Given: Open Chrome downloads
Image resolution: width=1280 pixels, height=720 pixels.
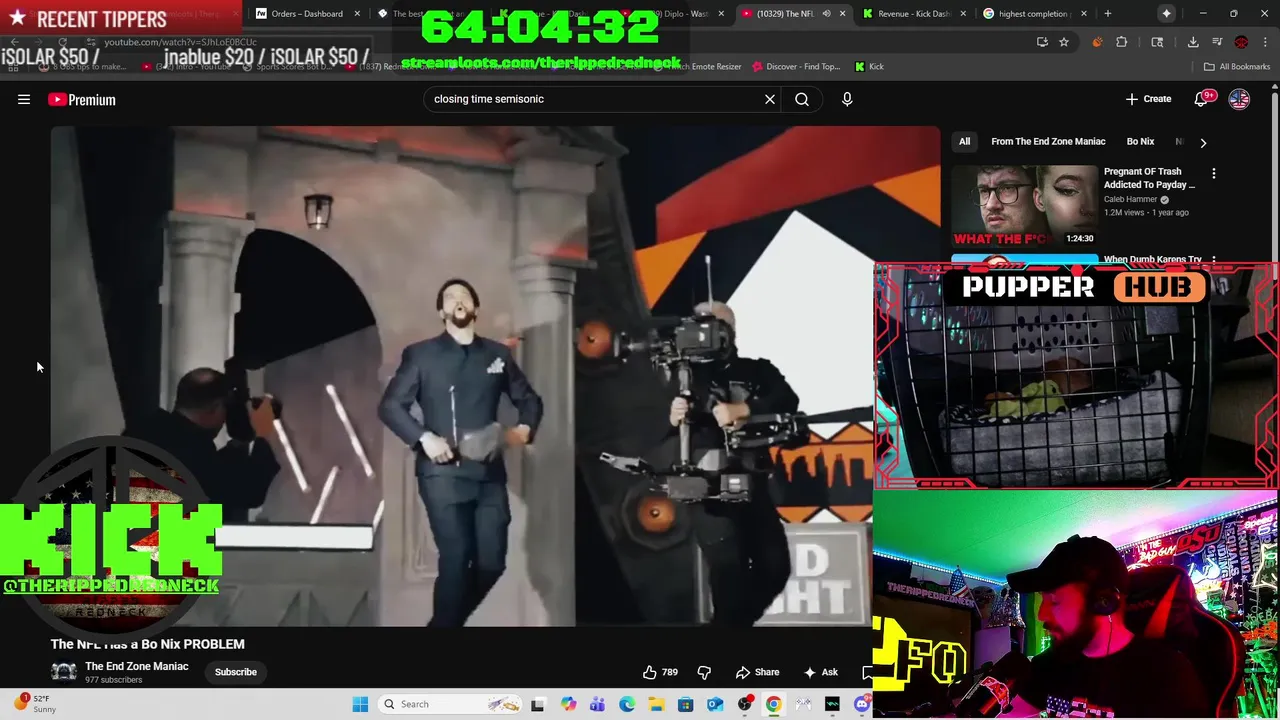Looking at the screenshot, I should (1193, 42).
